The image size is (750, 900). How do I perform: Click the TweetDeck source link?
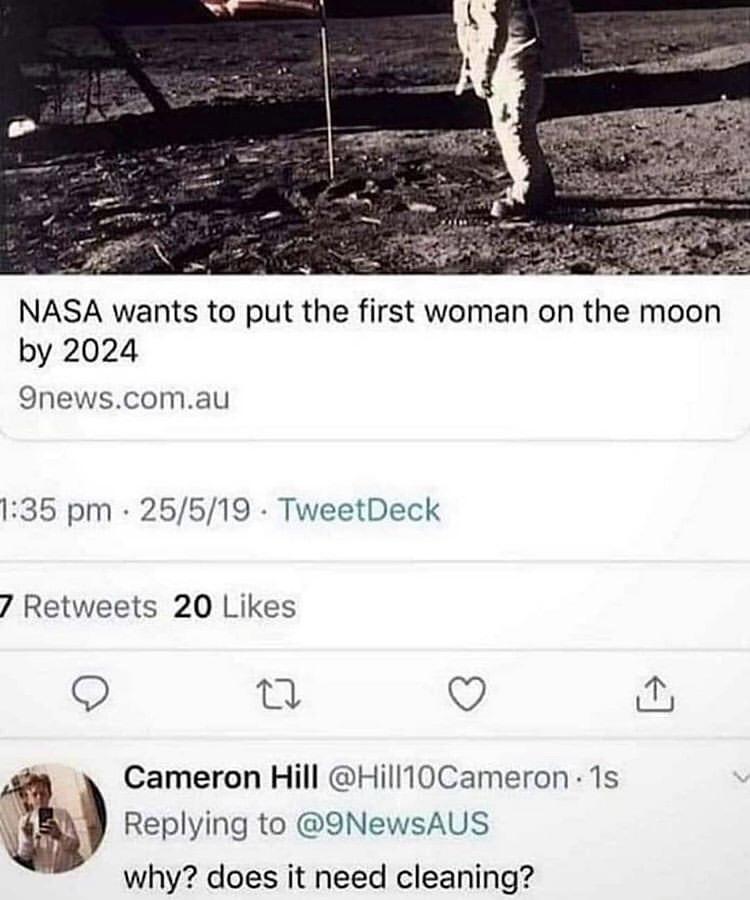coord(359,510)
